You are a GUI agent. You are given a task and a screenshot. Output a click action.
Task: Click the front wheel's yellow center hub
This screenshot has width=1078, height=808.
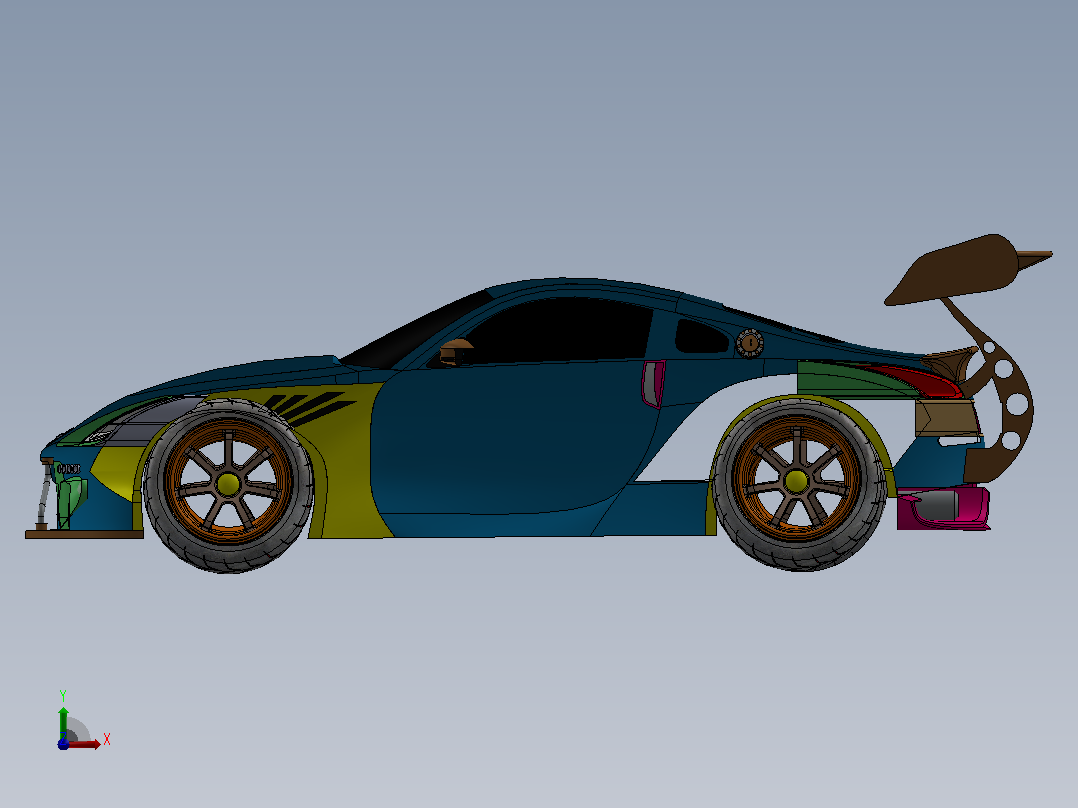pyautogui.click(x=229, y=484)
